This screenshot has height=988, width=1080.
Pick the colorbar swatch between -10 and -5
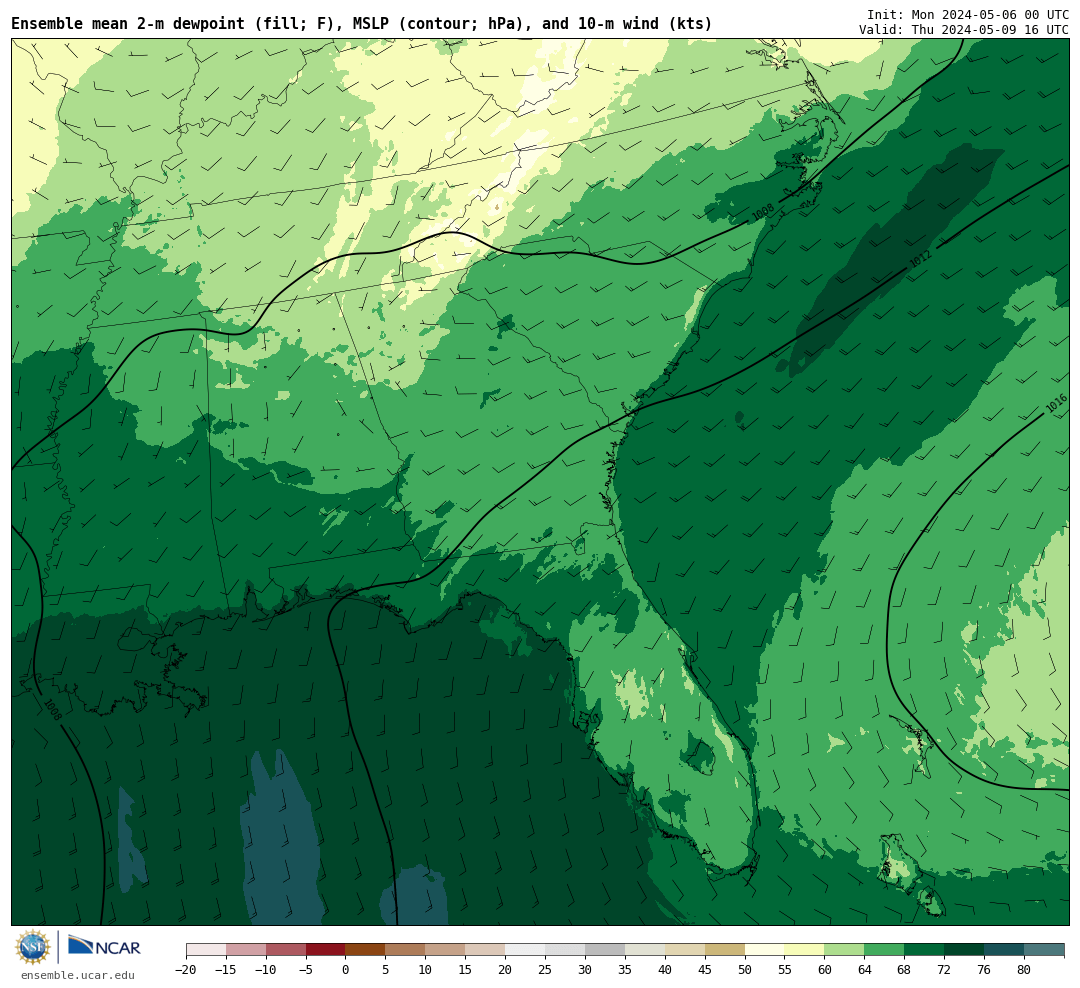pos(286,950)
